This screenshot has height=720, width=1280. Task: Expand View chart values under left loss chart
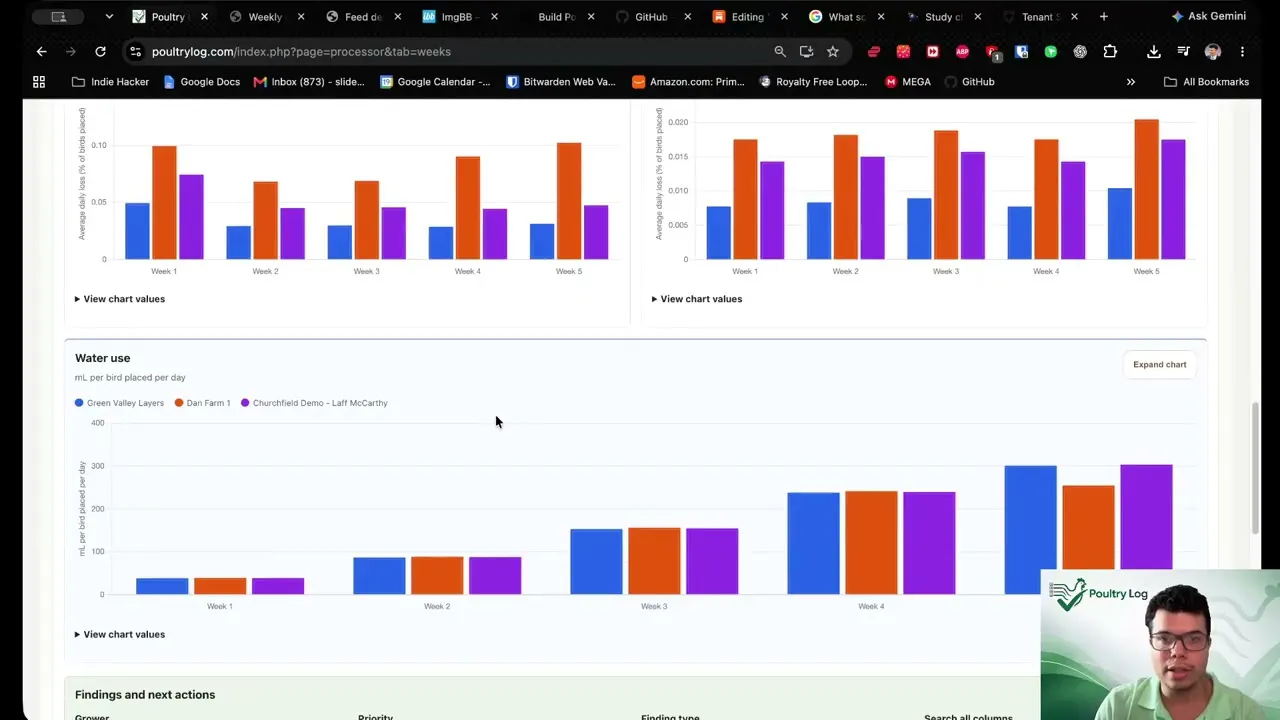point(119,299)
